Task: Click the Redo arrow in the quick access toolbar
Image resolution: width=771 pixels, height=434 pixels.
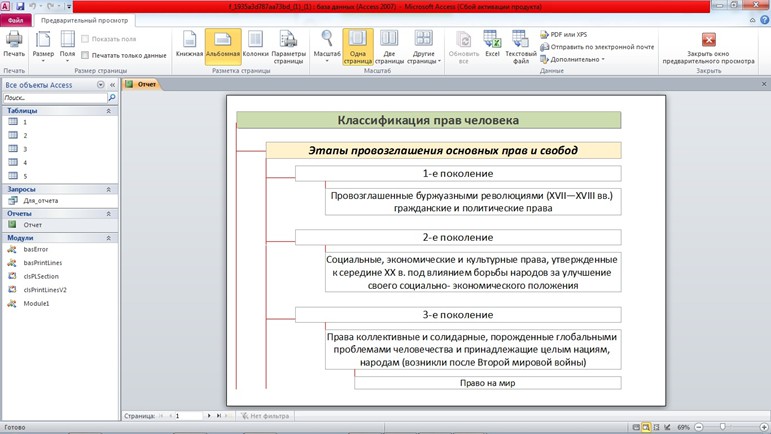Action: coord(51,6)
